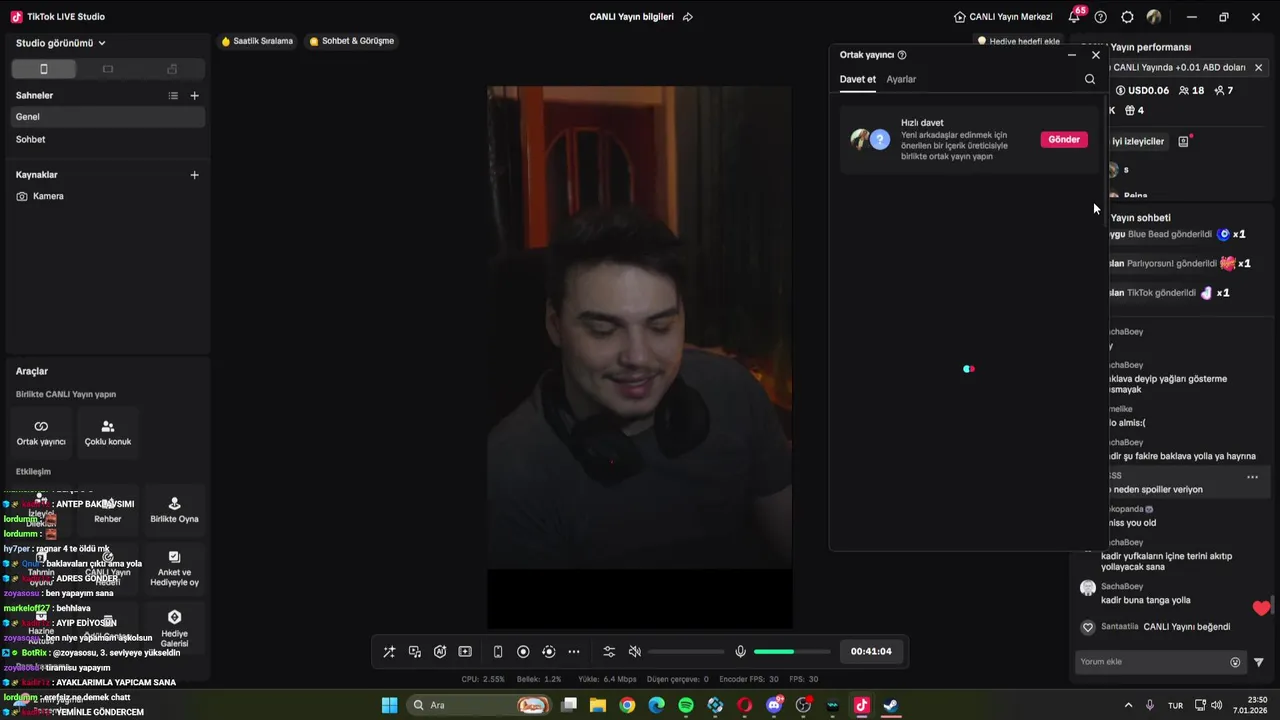This screenshot has height=720, width=1280.
Task: Click the İyi izleyiciler button
Action: coord(1137,142)
